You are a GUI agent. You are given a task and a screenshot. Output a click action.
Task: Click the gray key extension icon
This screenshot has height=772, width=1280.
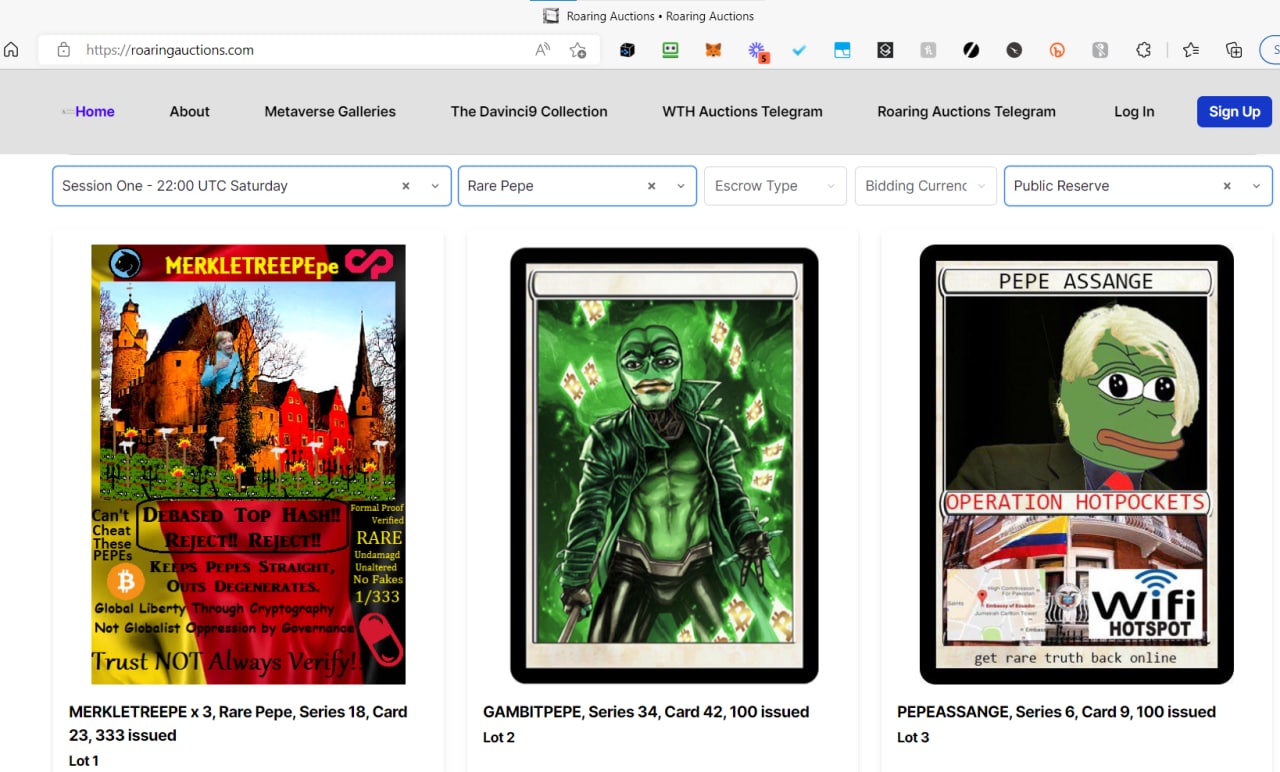click(1100, 50)
